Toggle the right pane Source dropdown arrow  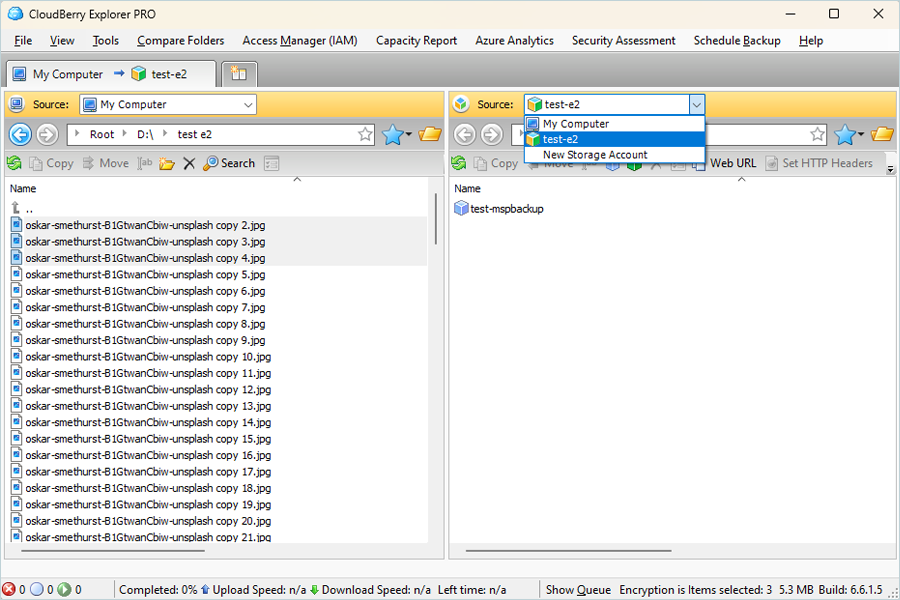(x=696, y=104)
